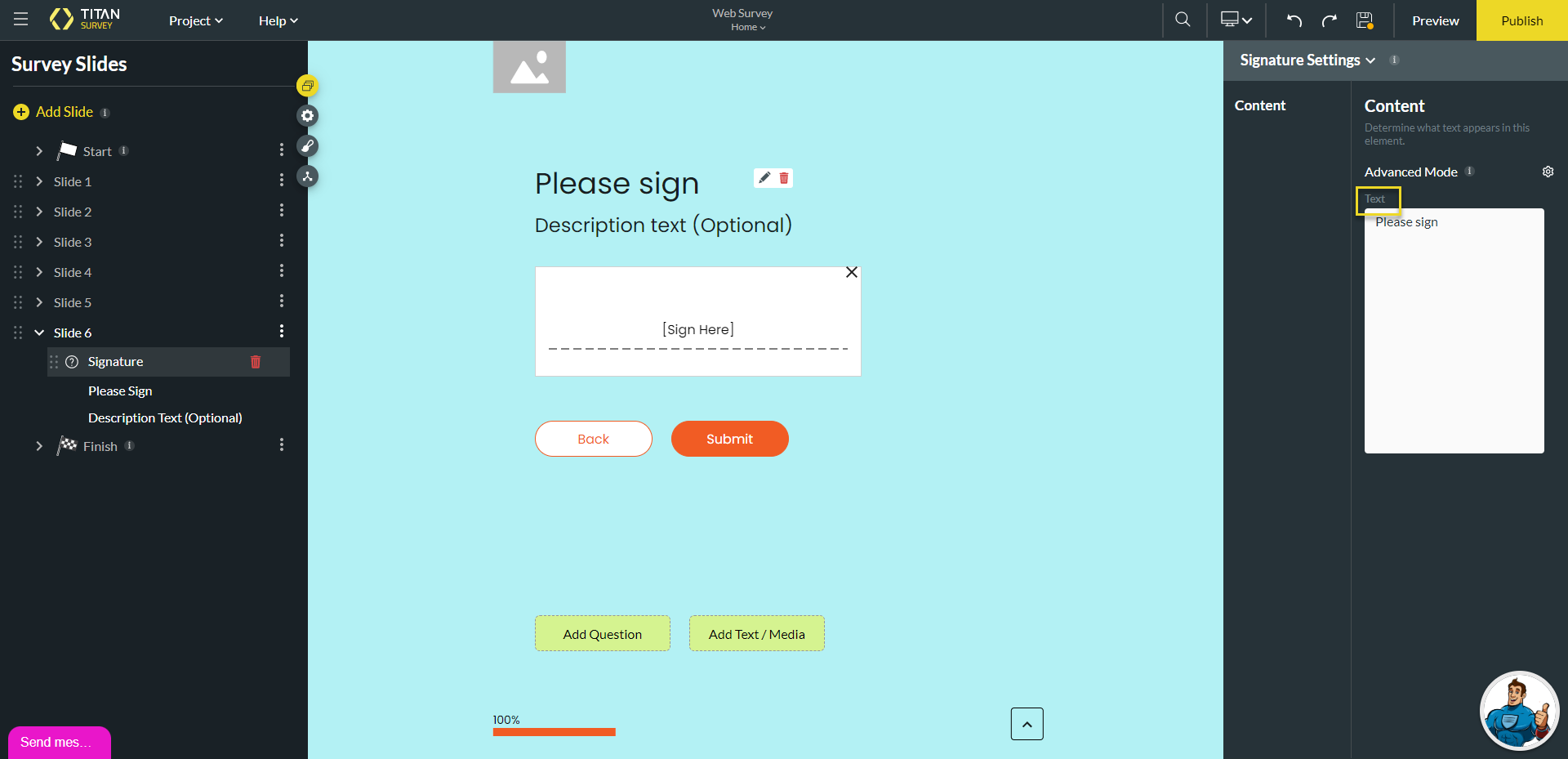Open Advanced Mode settings gear in right panel
The height and width of the screenshot is (759, 1568).
(1548, 172)
